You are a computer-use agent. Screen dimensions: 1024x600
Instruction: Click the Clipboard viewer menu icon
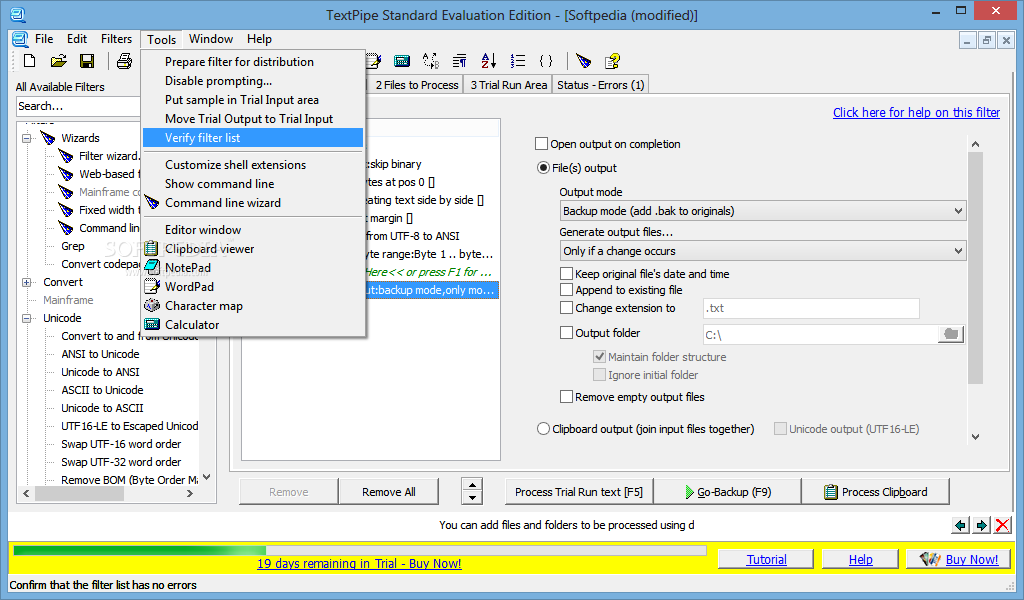pos(152,248)
